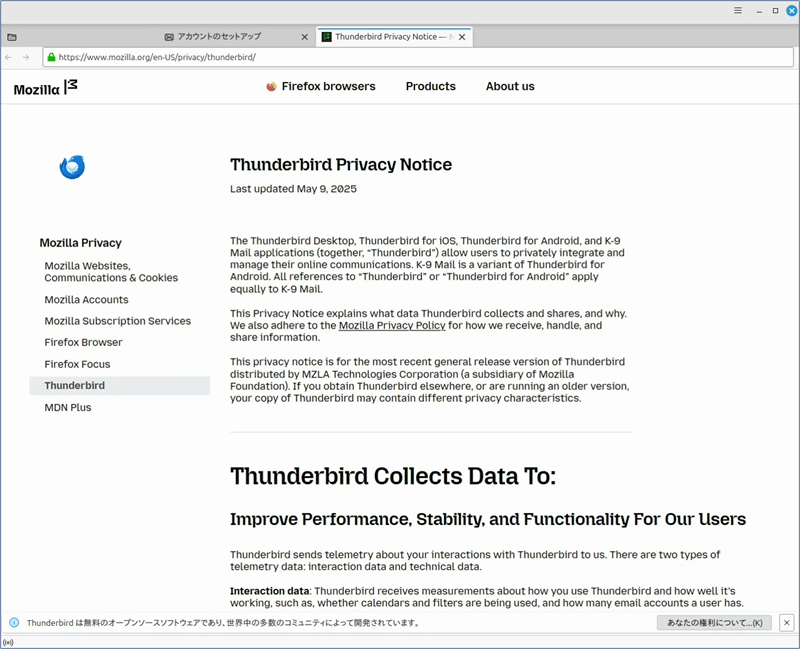Viewport: 800px width, 649px height.
Task: Go to Mozilla Subscription Services notice
Action: point(117,321)
